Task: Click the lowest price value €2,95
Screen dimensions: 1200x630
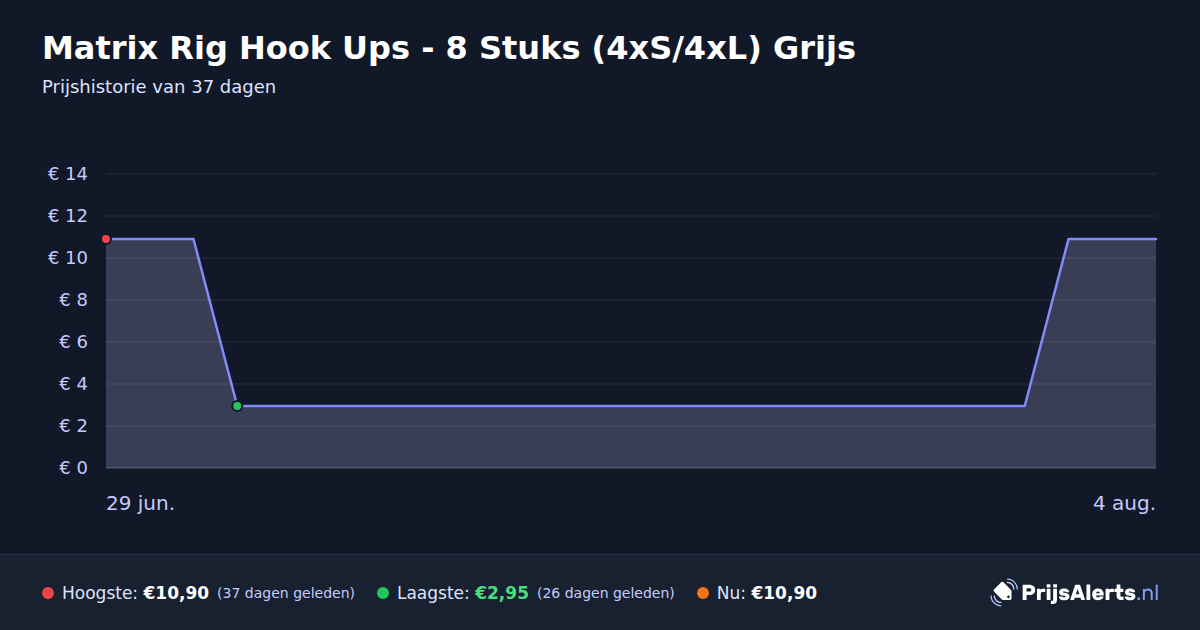Action: pos(501,593)
